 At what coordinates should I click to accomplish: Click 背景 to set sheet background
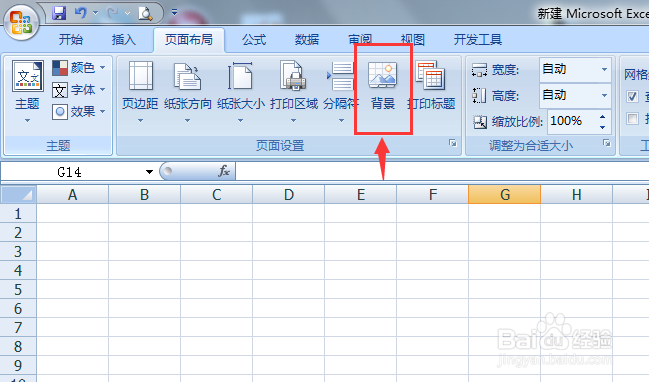tap(383, 87)
